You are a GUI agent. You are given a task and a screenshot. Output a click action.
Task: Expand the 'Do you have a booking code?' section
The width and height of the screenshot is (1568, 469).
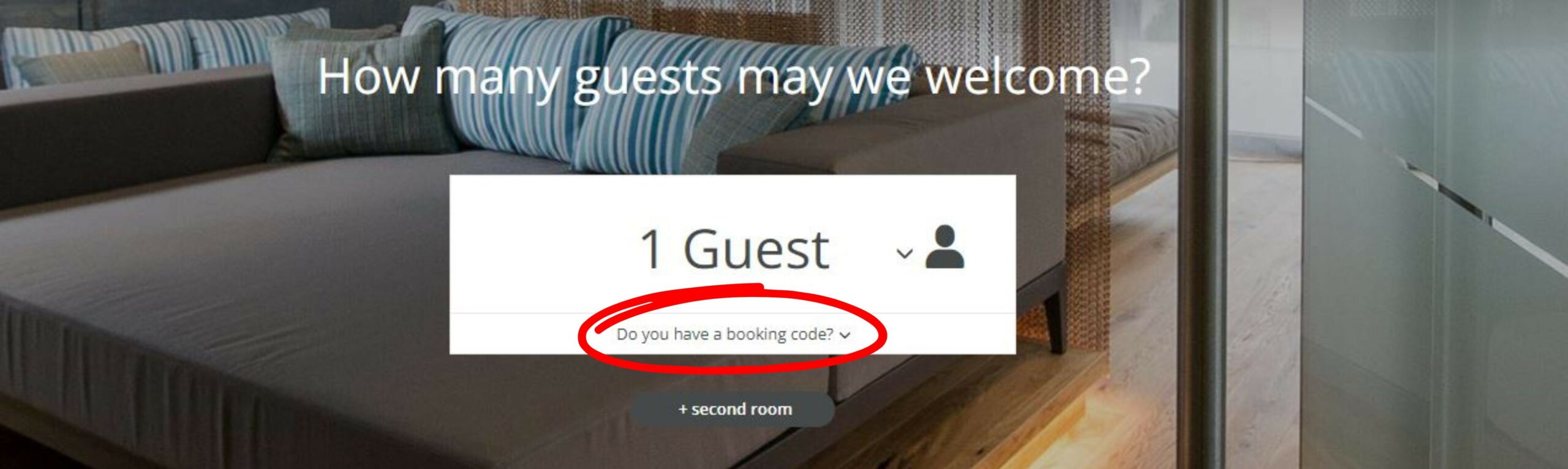[733, 334]
